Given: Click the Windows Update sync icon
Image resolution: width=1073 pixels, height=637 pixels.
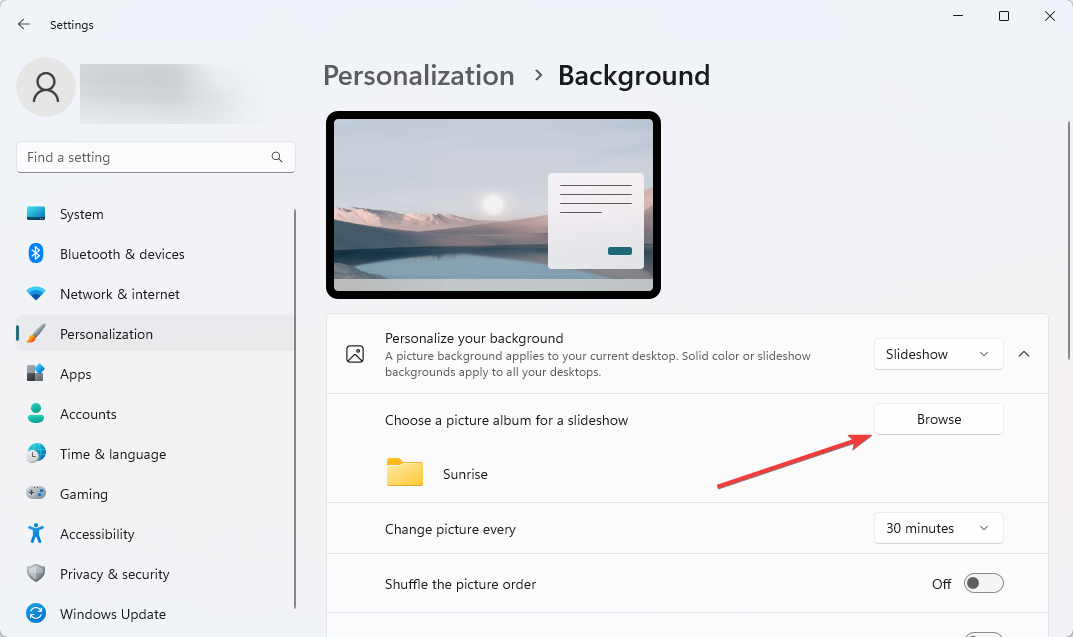Looking at the screenshot, I should click(36, 613).
